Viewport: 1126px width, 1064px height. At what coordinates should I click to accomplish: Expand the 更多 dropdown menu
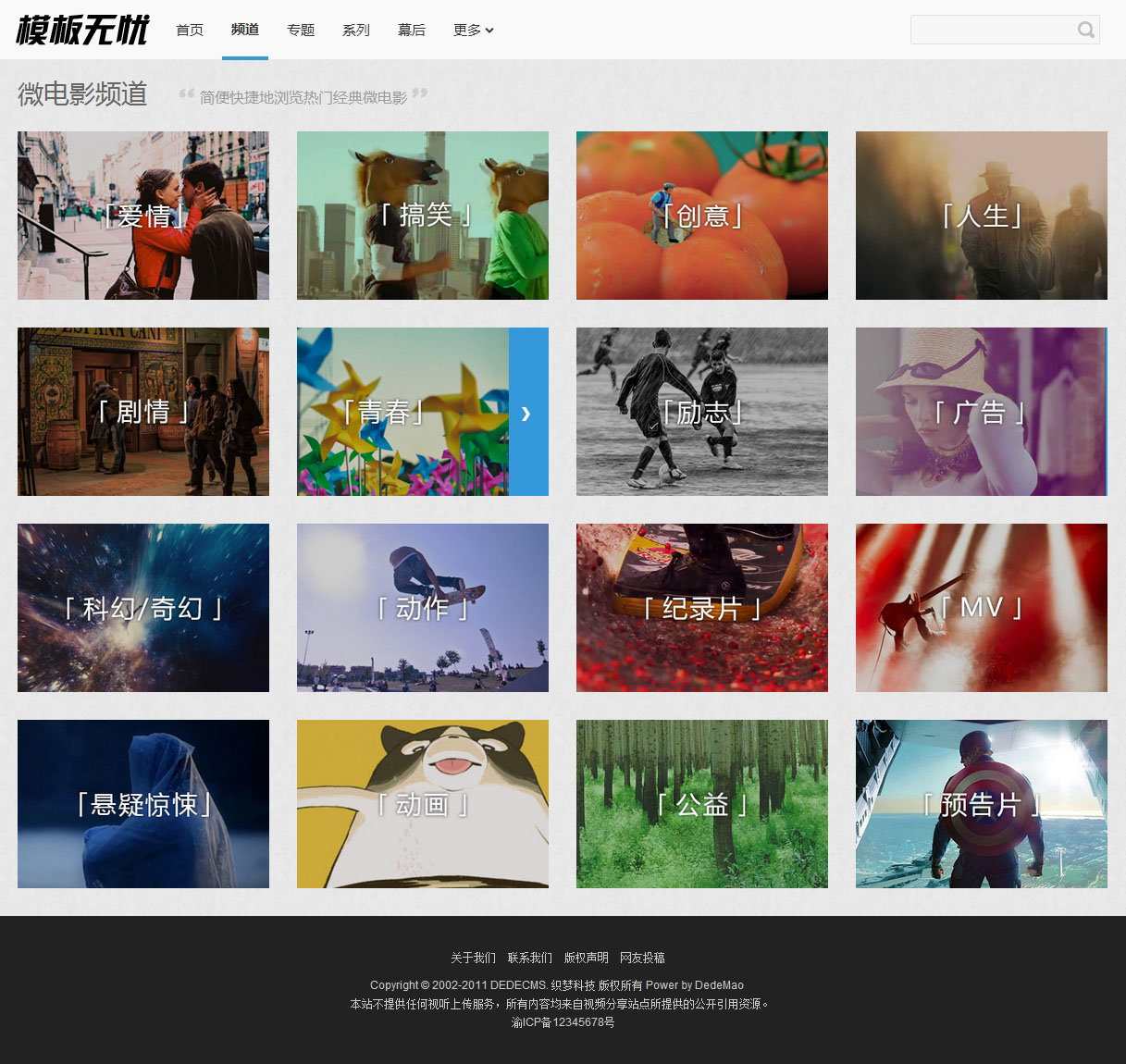click(473, 31)
